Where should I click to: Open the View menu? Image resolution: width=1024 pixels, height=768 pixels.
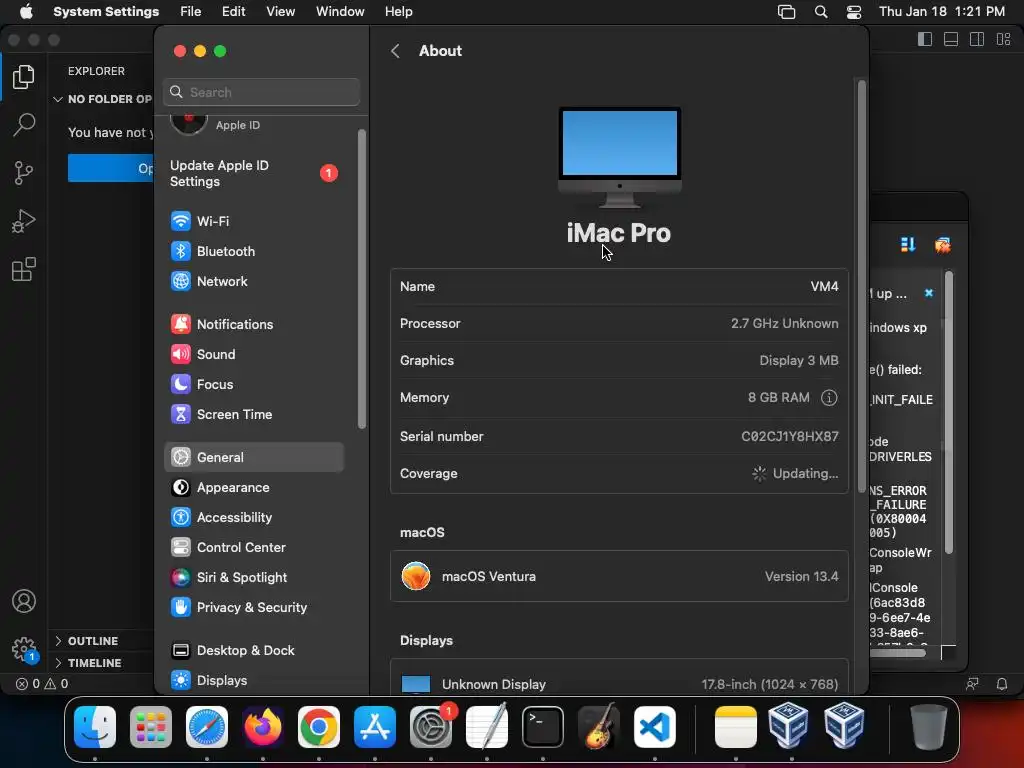[x=280, y=12]
